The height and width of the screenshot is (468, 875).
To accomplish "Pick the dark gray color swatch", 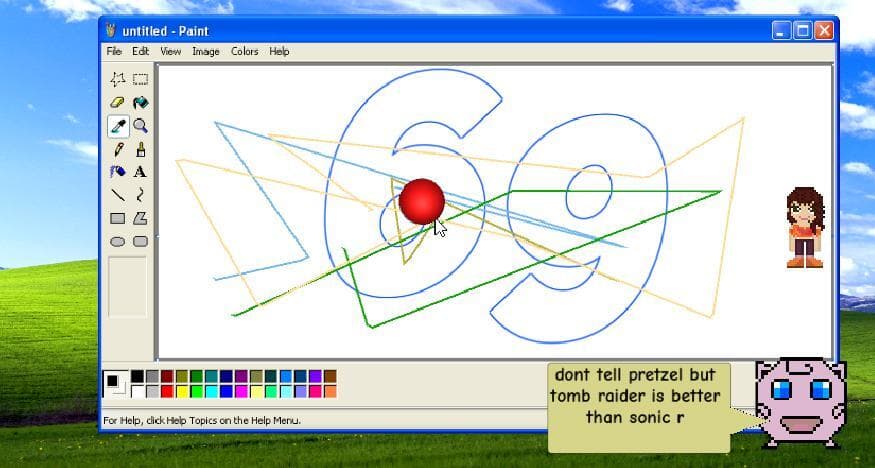I will [152, 377].
